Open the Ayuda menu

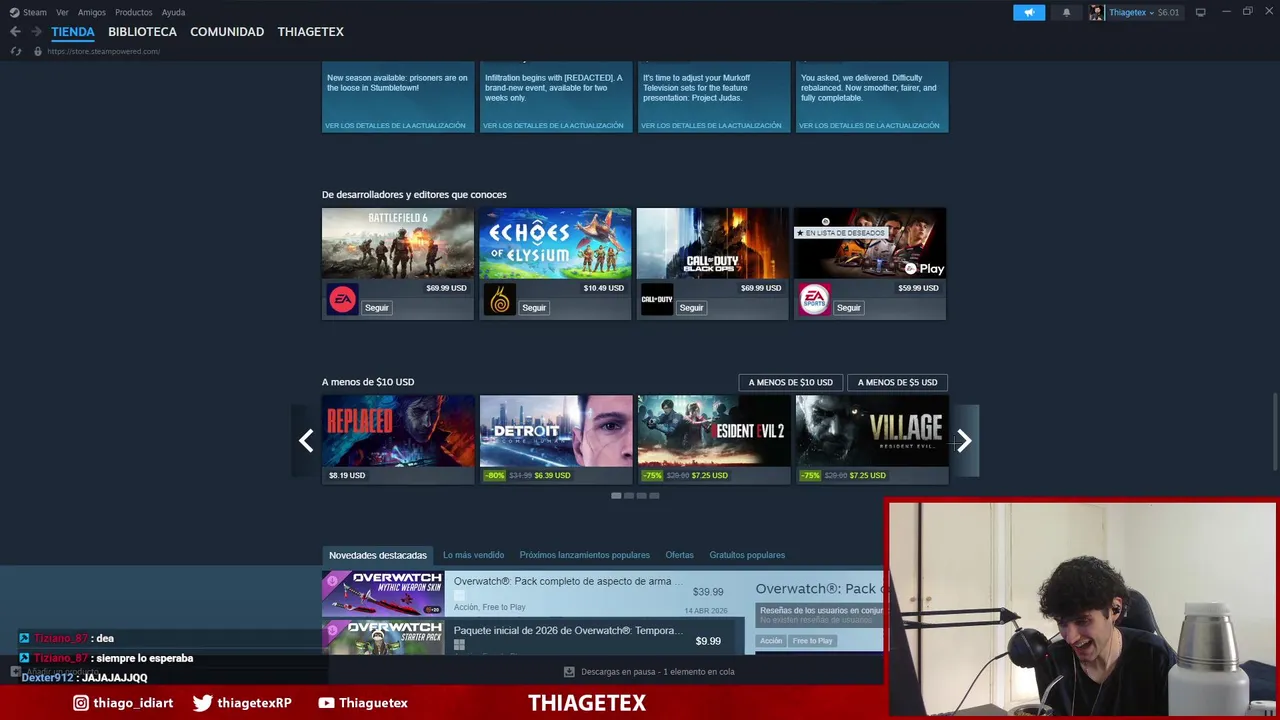tap(173, 12)
